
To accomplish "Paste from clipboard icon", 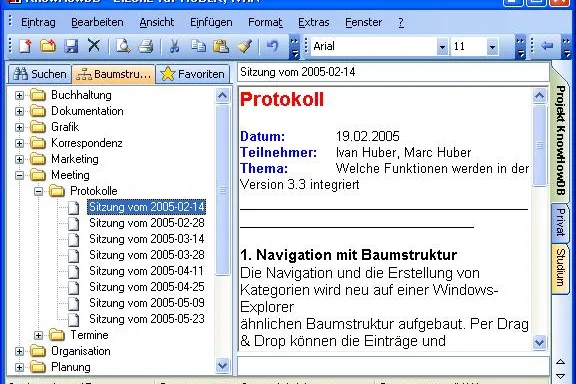I will pos(221,46).
